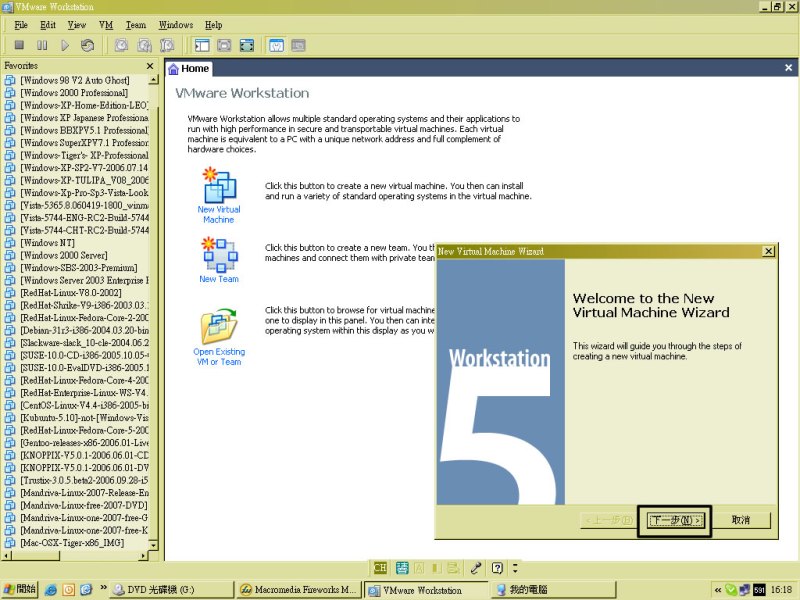Image resolution: width=800 pixels, height=600 pixels.
Task: Click the New Virtual Machine icon
Action: tap(219, 186)
